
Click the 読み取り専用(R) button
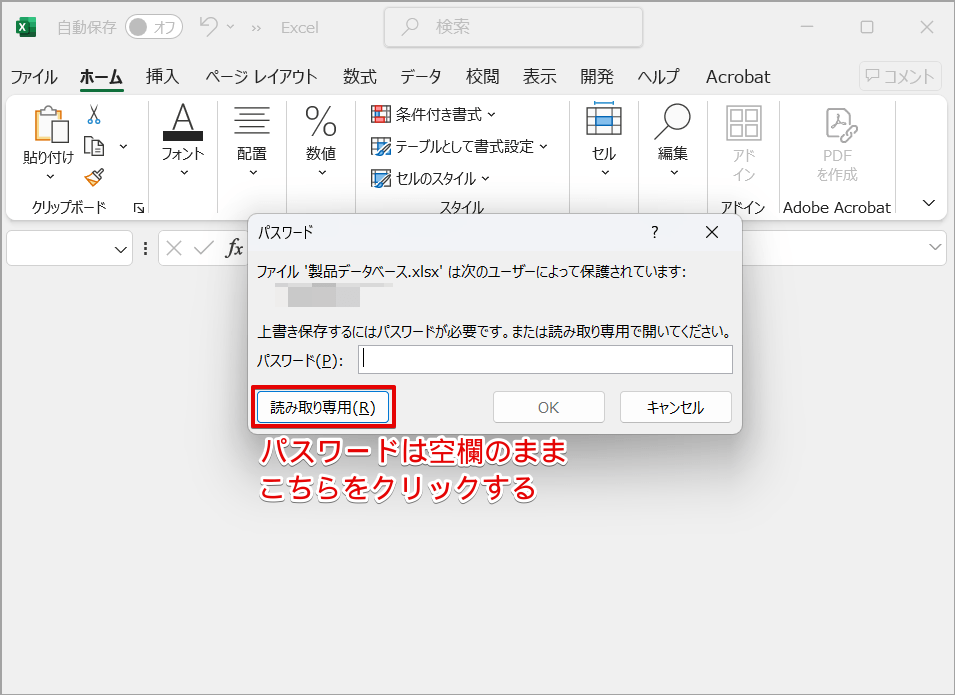[323, 407]
